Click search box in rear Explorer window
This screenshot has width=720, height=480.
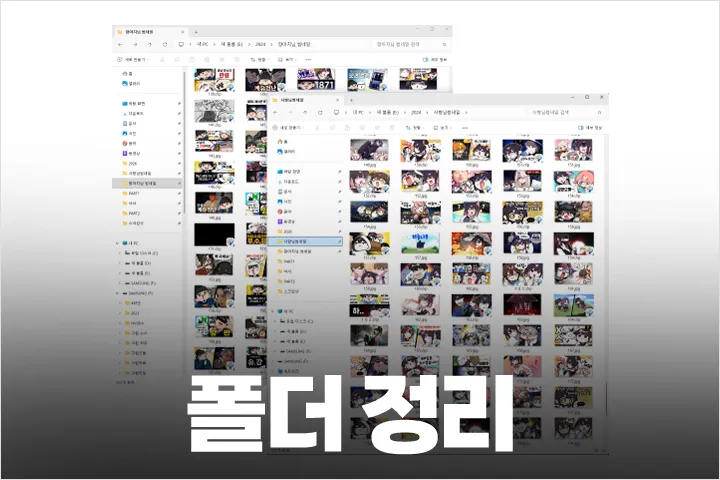(x=411, y=45)
